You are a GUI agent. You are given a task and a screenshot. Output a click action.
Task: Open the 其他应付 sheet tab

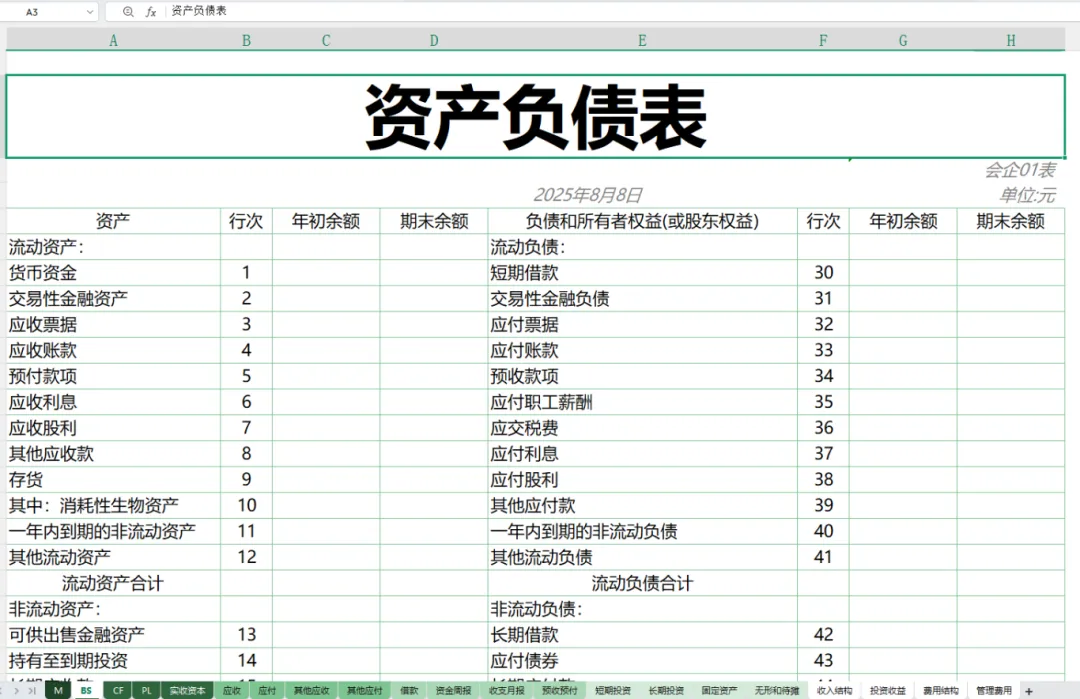[x=364, y=690]
